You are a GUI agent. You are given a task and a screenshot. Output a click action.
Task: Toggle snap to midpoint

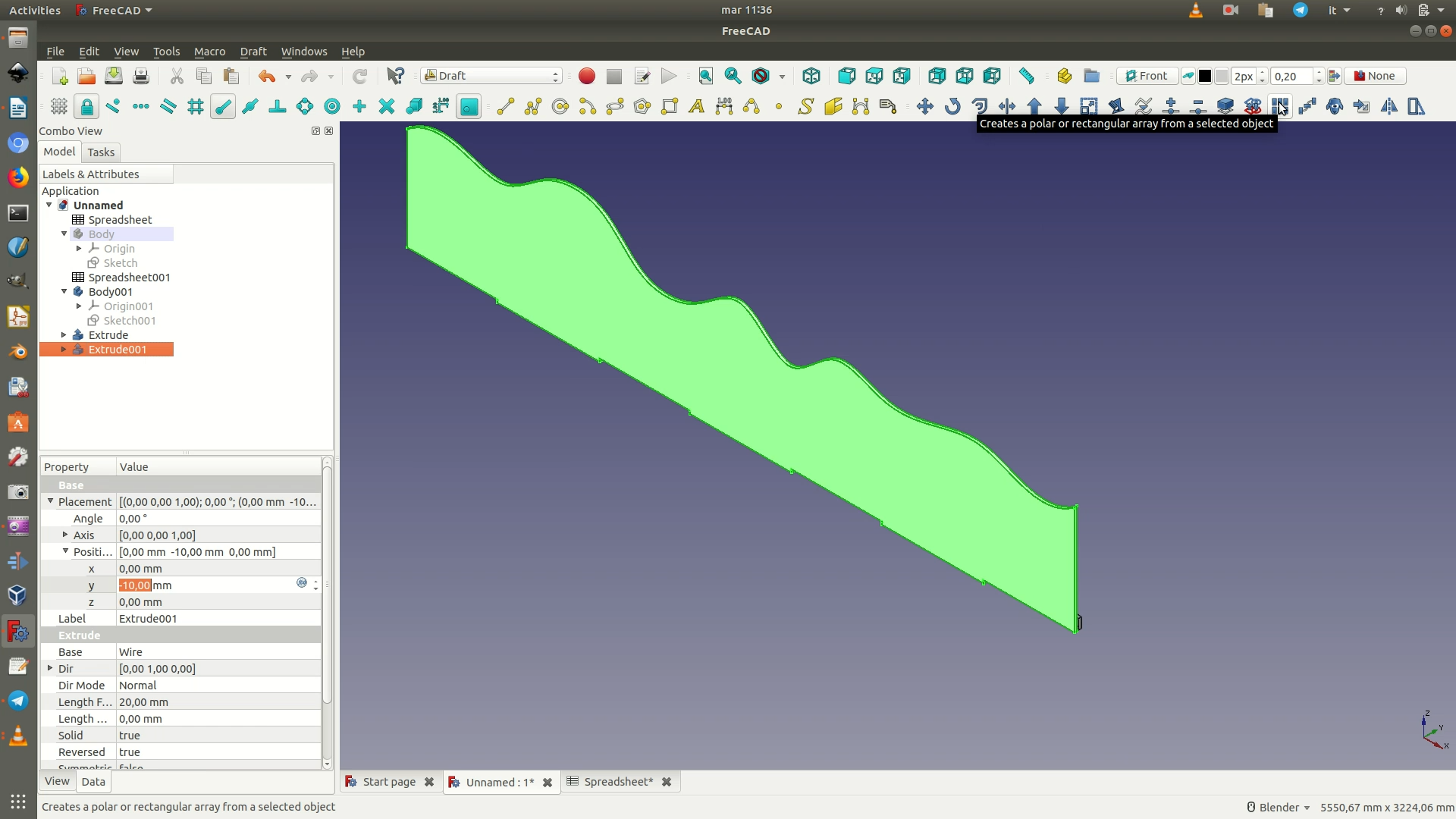click(250, 106)
